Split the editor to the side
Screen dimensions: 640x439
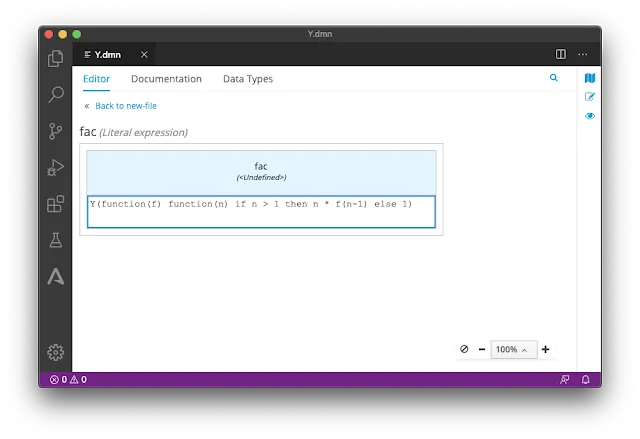[x=561, y=54]
